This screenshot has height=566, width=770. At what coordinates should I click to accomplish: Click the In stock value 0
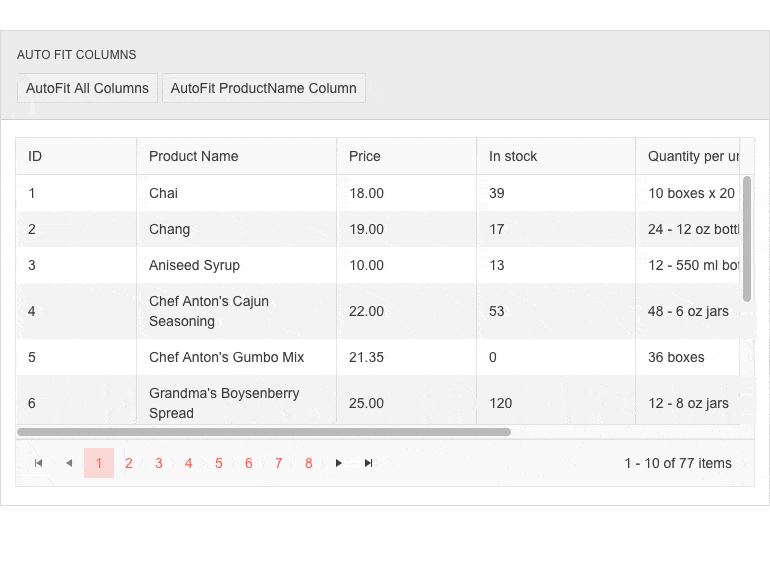(x=556, y=357)
